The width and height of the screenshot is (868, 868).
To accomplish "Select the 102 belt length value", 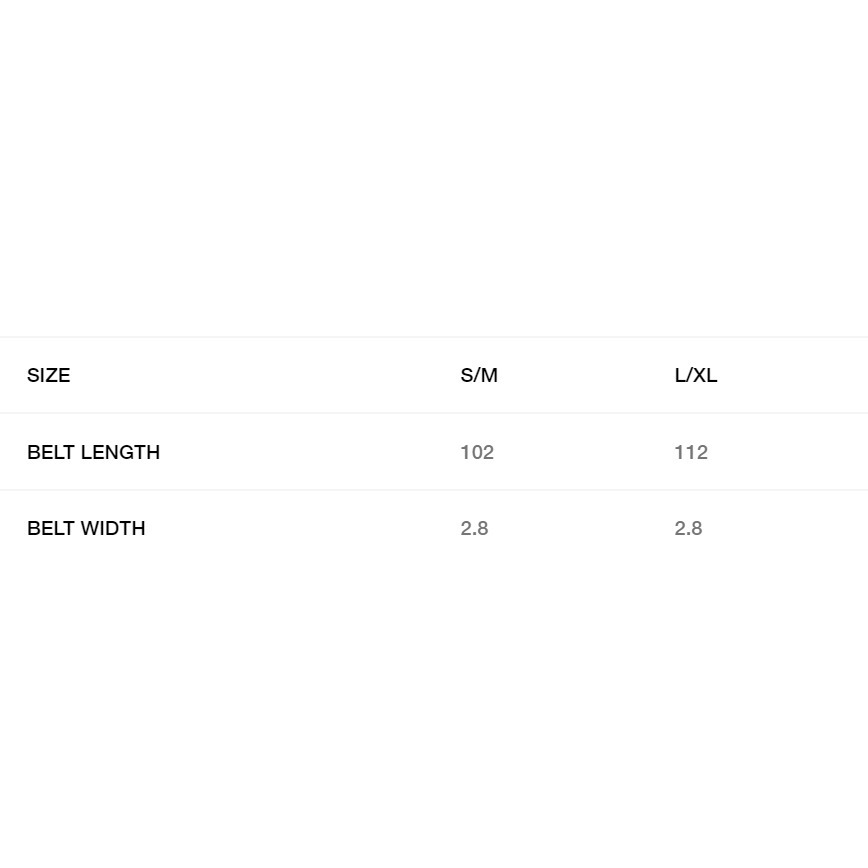I will pos(477,452).
